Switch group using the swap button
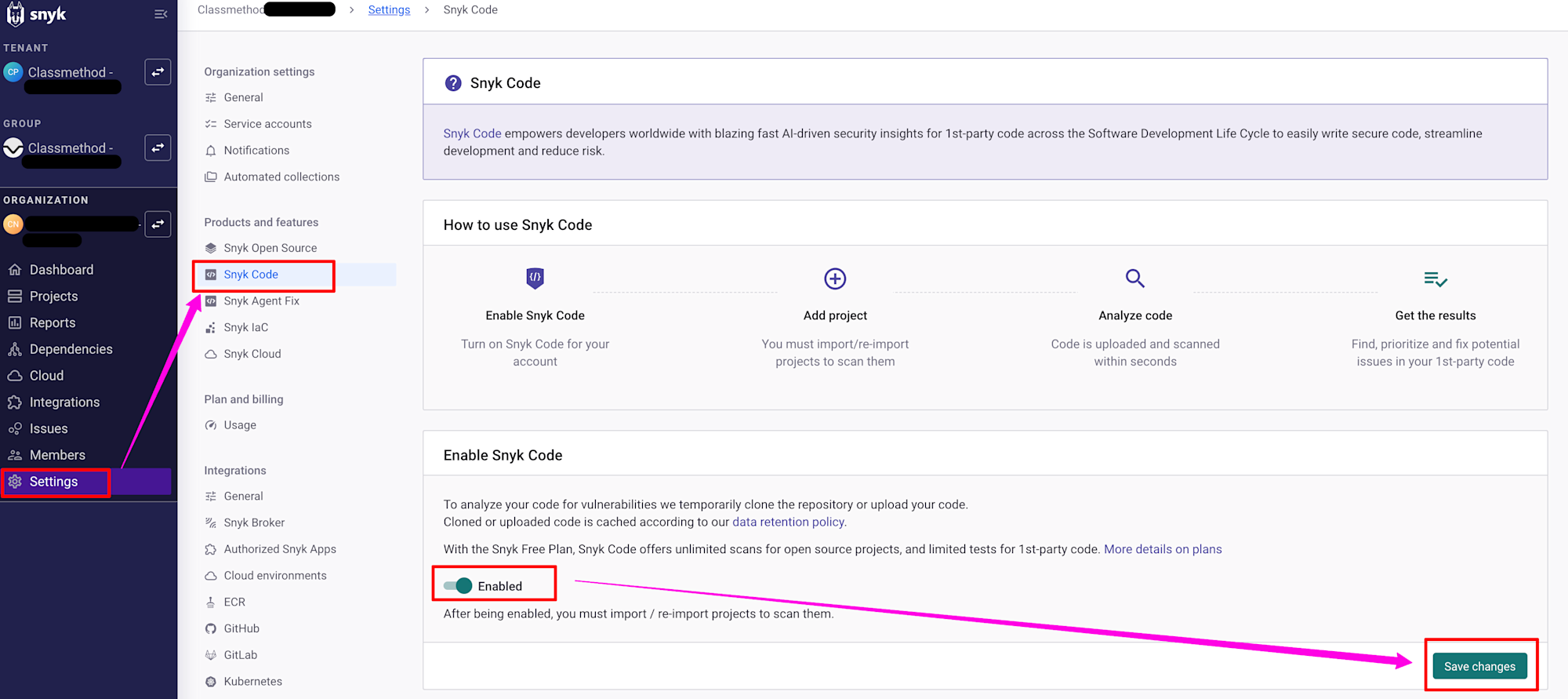The image size is (1568, 699). coord(158,147)
